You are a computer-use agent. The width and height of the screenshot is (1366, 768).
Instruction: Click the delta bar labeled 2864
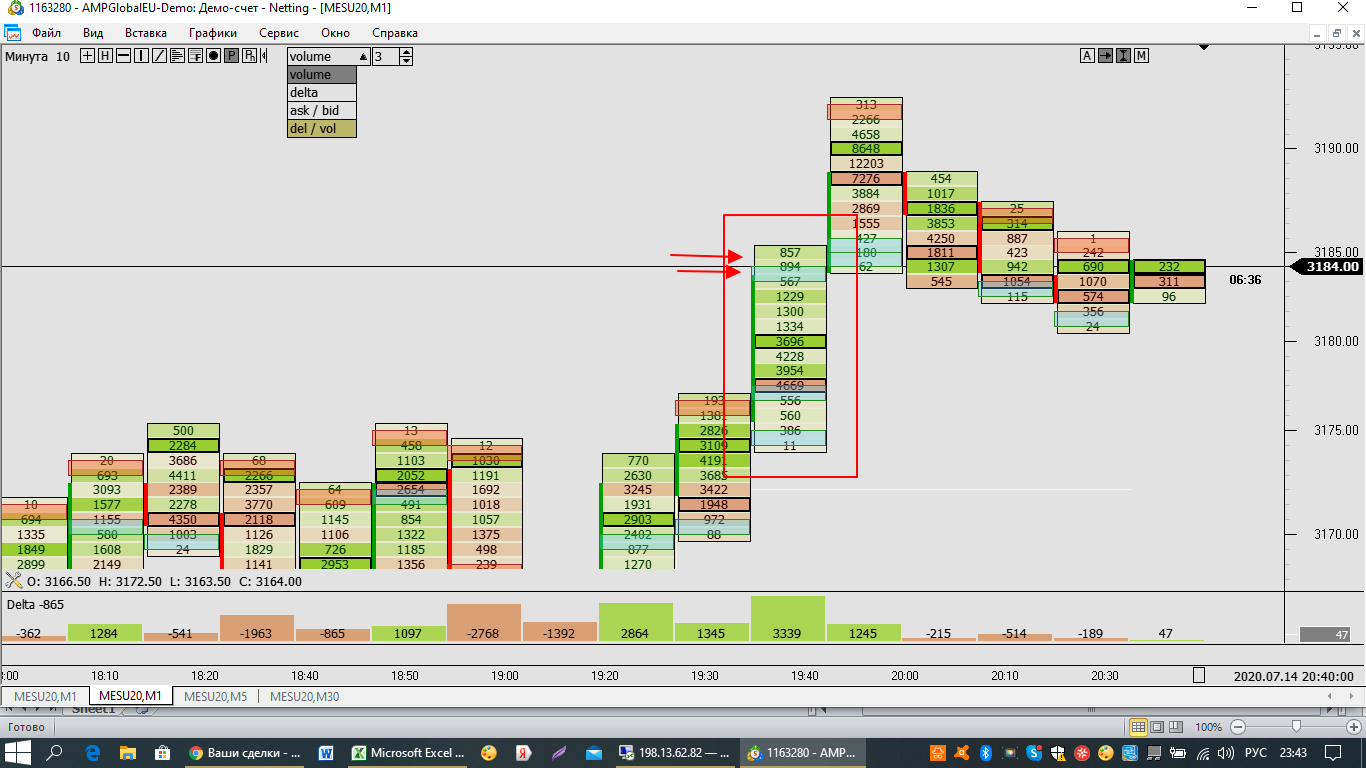[x=636, y=622]
